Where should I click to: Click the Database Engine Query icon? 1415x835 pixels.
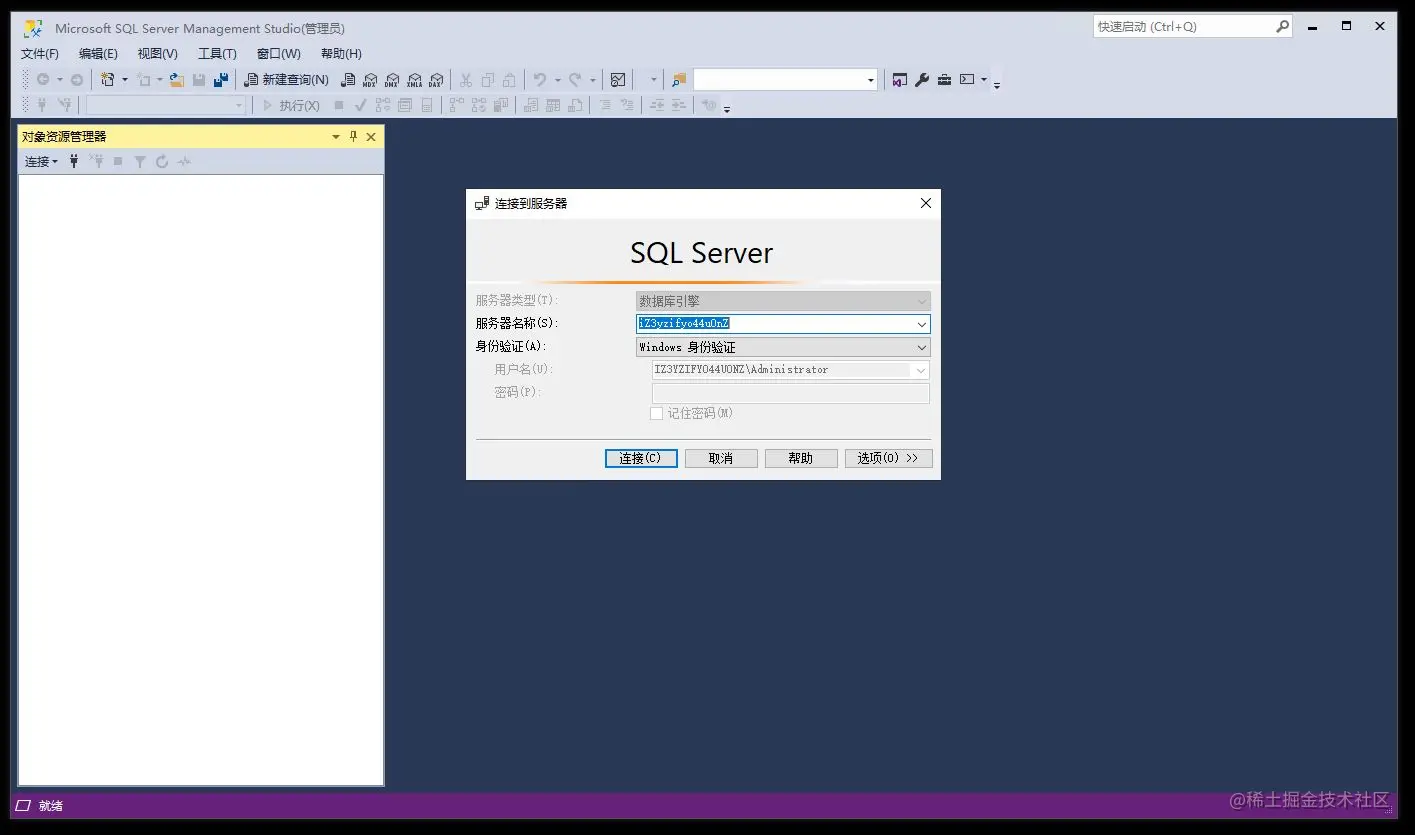point(348,80)
